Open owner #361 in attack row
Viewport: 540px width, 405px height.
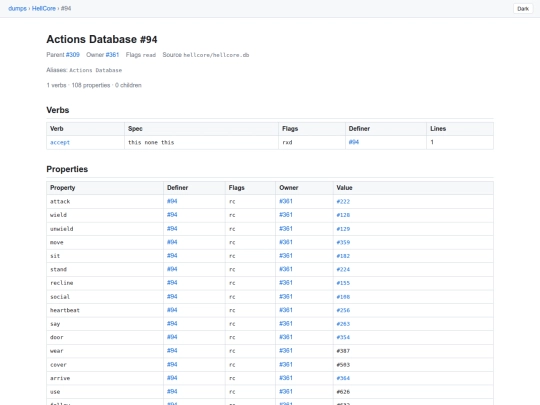(x=286, y=201)
